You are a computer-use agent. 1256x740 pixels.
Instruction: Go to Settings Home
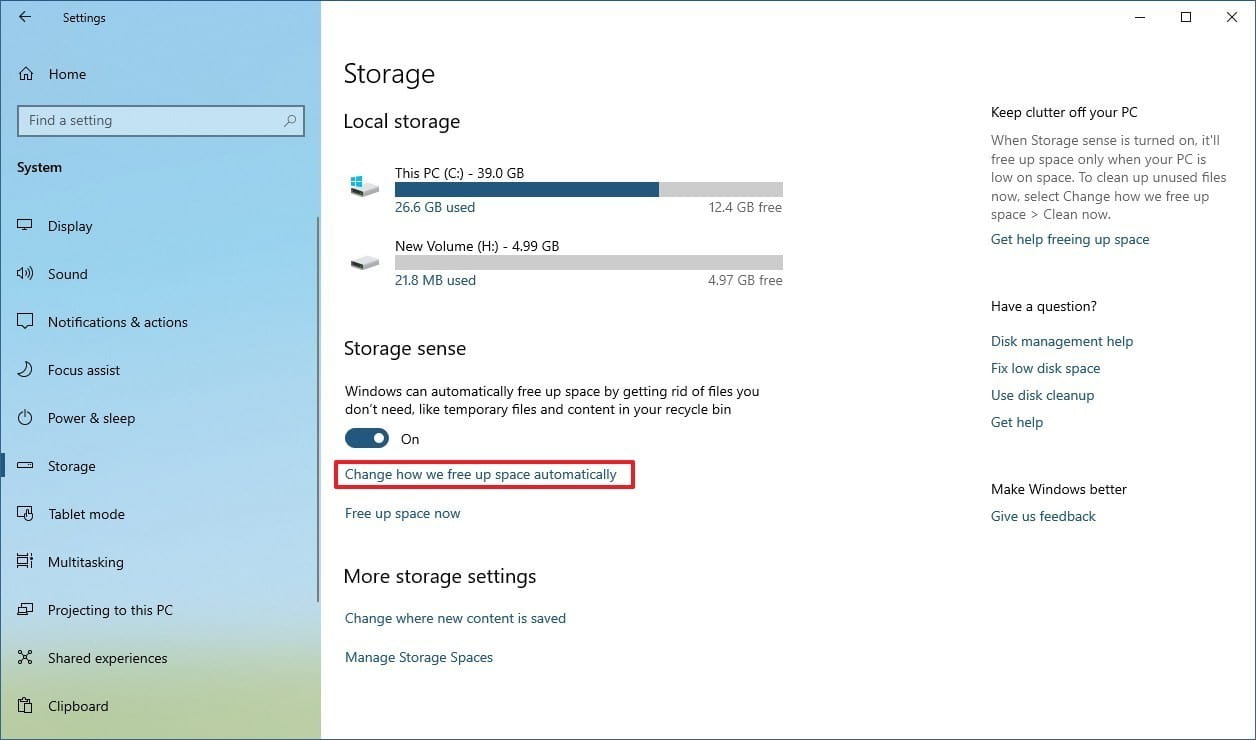click(x=66, y=74)
